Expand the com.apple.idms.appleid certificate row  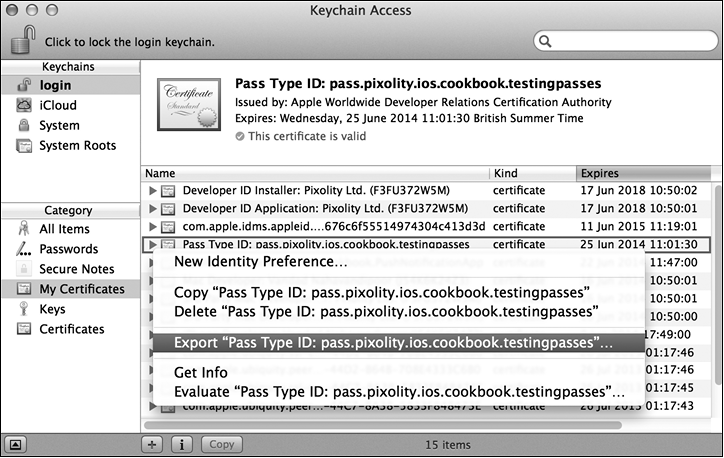click(153, 227)
